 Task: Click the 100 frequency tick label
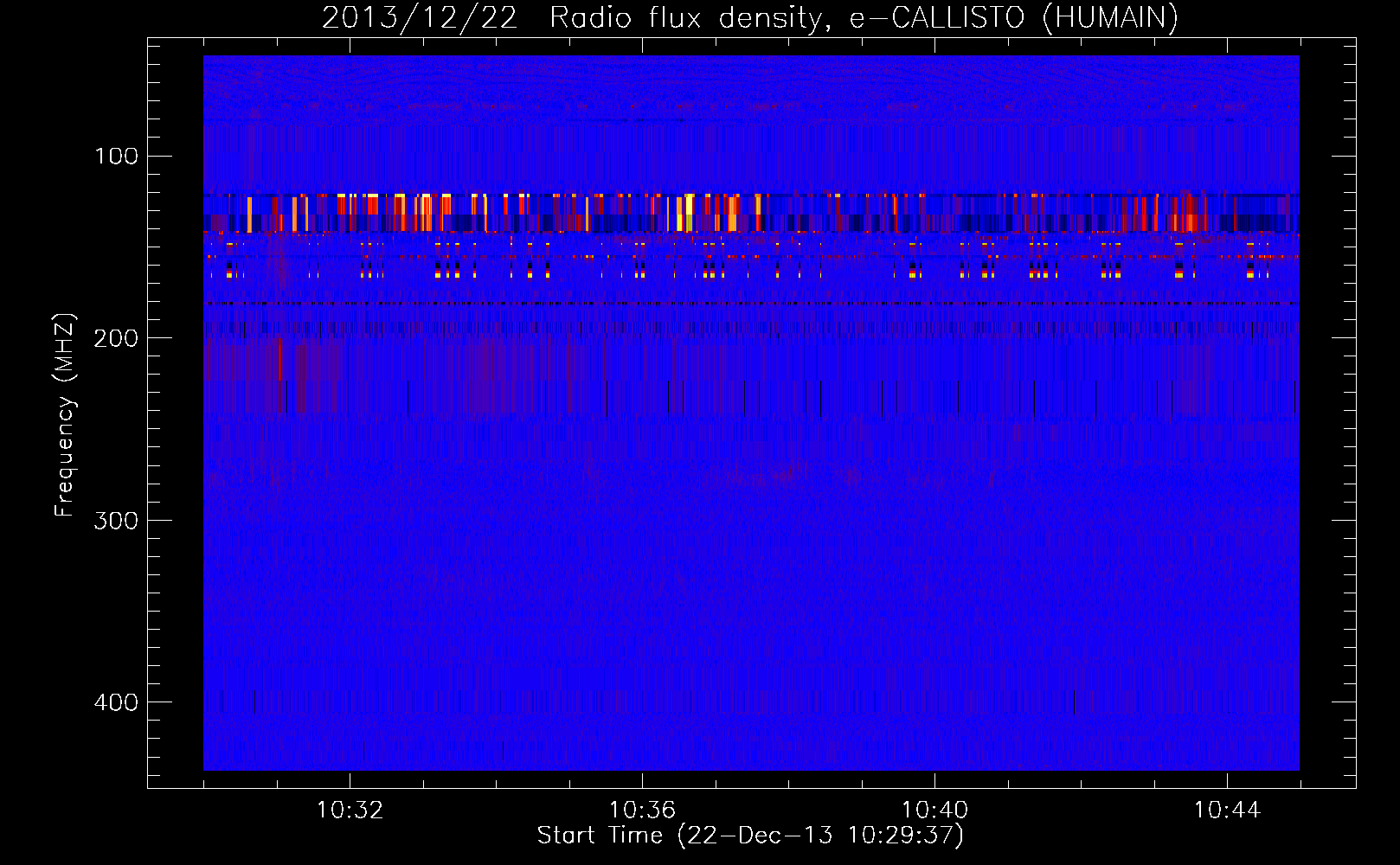point(116,157)
